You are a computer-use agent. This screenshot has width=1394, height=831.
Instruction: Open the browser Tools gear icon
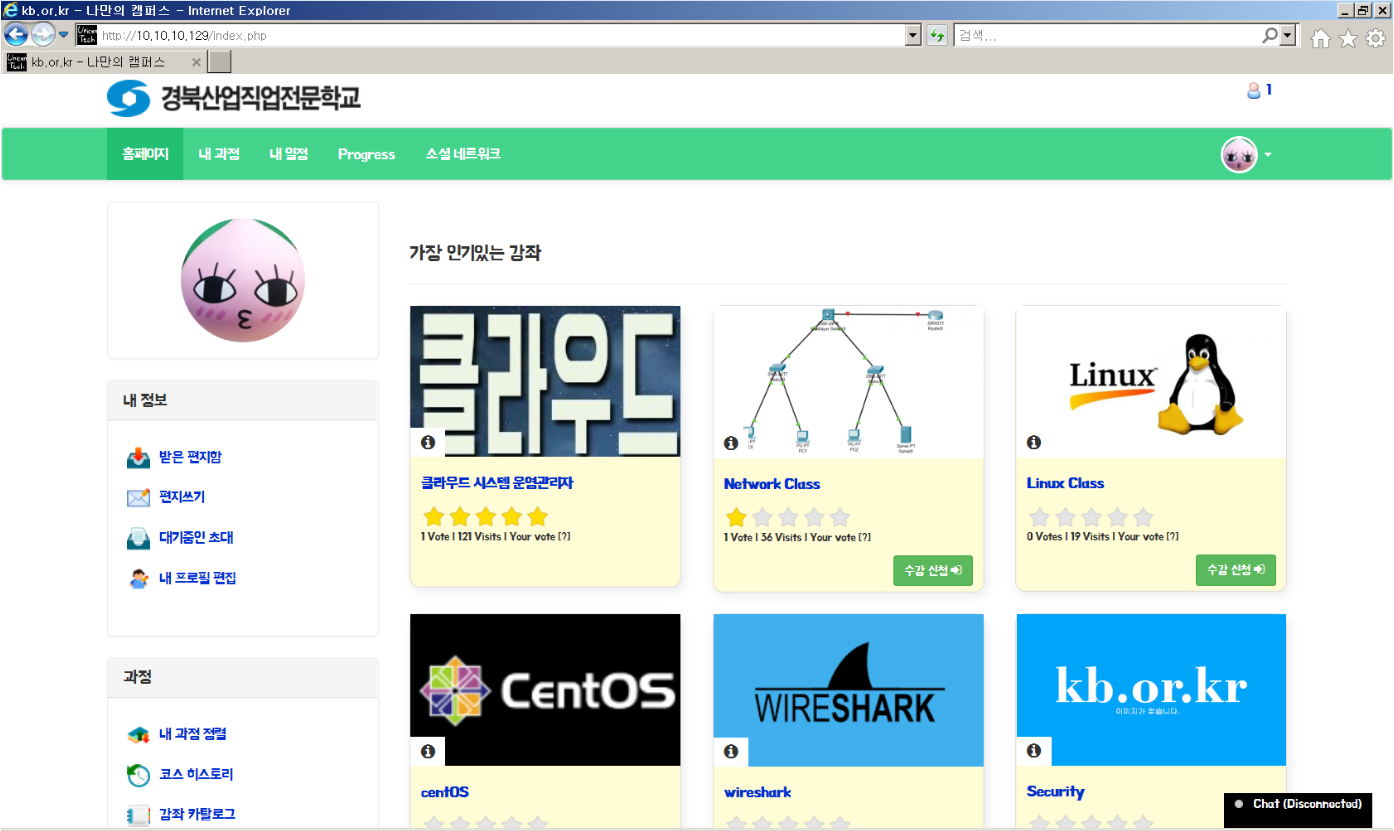pos(1376,38)
